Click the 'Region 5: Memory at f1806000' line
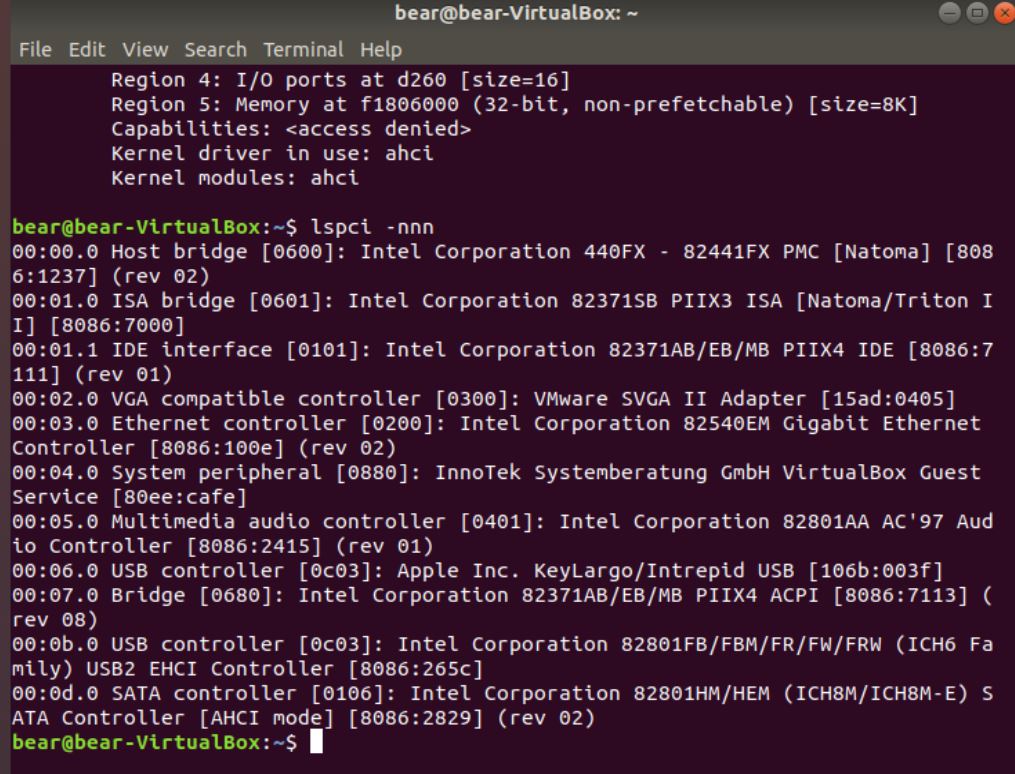Image resolution: width=1015 pixels, height=774 pixels. 515,105
